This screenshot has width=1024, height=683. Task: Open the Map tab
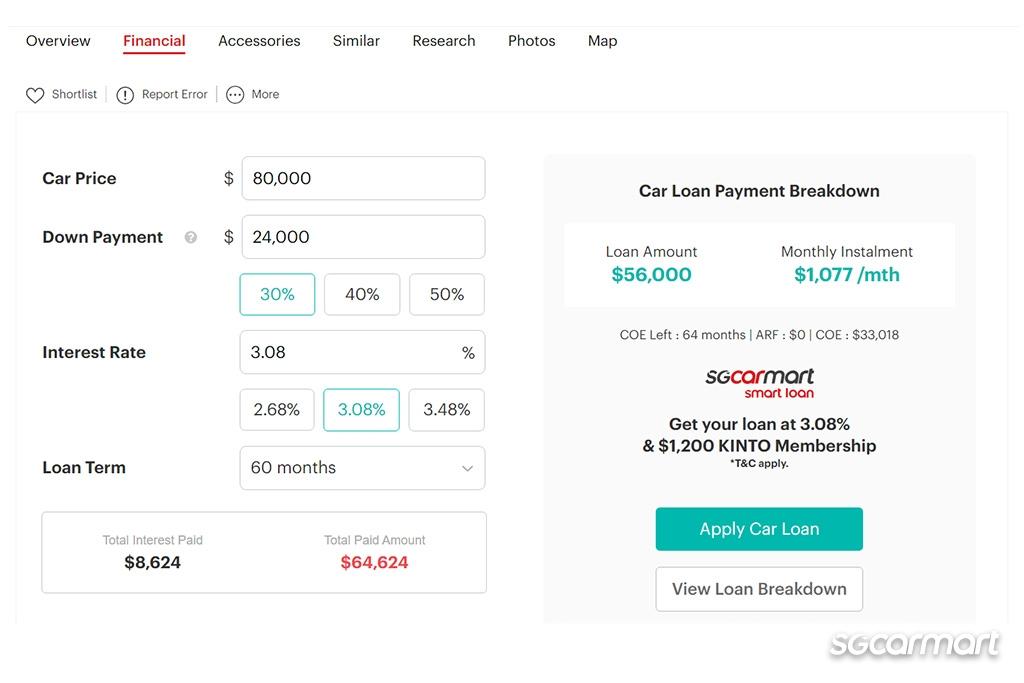click(602, 40)
